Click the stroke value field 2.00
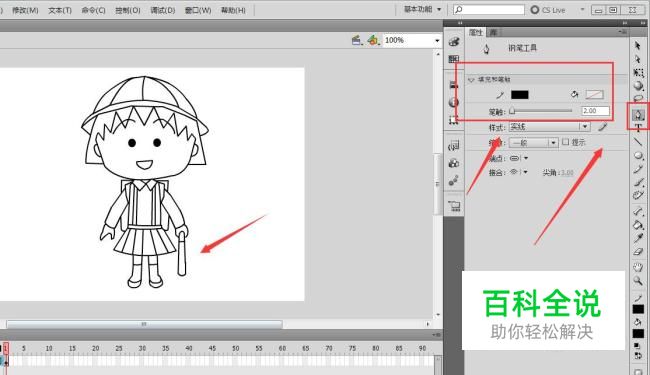This screenshot has width=650, height=375. 595,111
